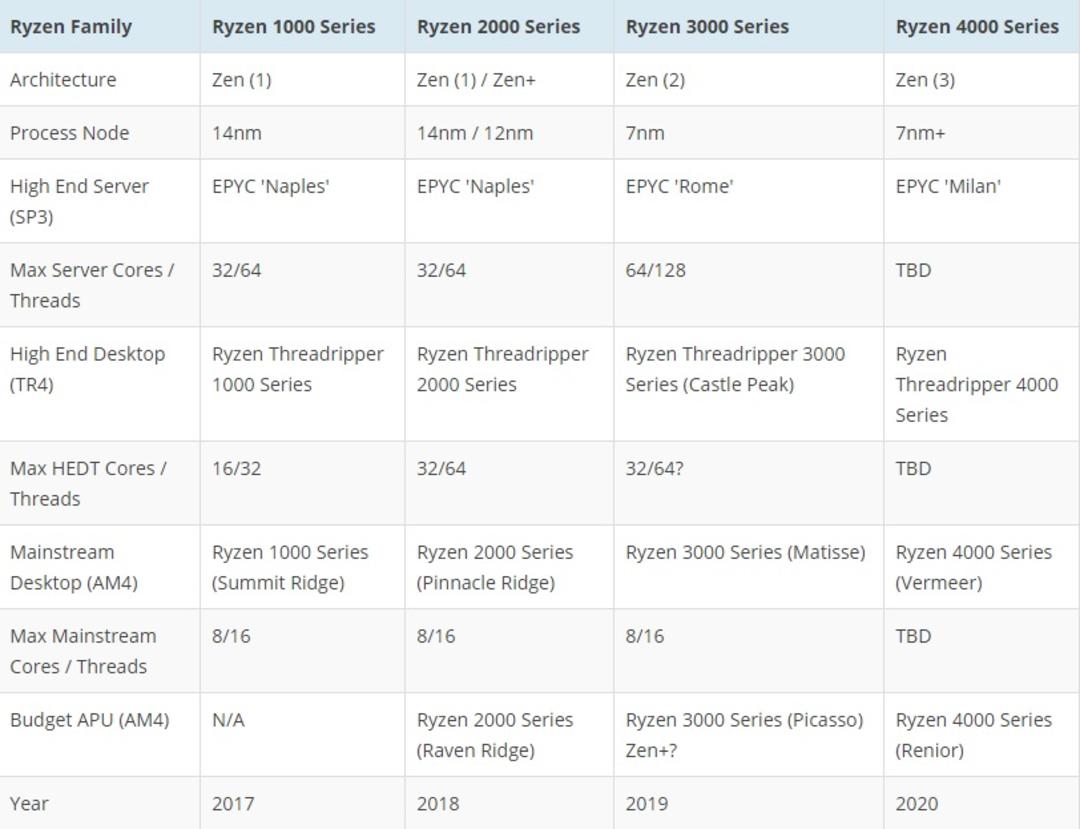Click Ryzen 4000 Series (Vermeer) cell
The width and height of the screenshot is (1080, 829).
point(982,567)
